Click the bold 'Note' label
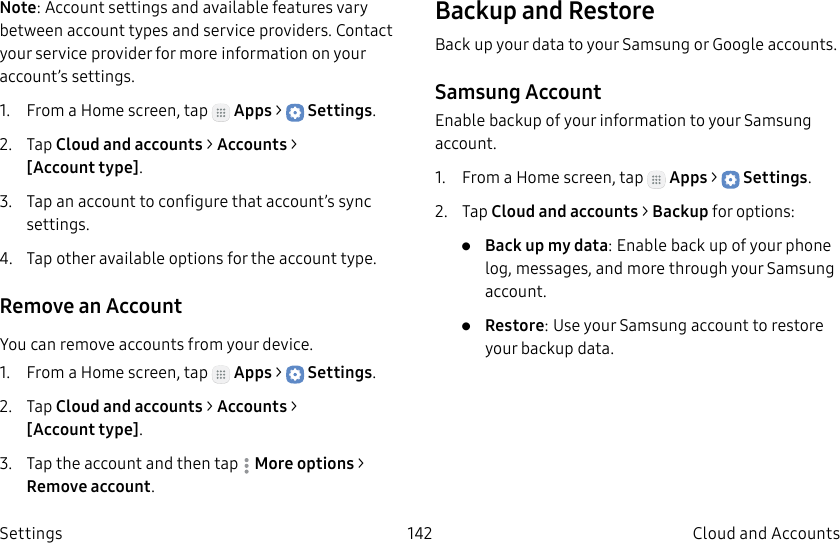The width and height of the screenshot is (840, 543). [x=19, y=7]
